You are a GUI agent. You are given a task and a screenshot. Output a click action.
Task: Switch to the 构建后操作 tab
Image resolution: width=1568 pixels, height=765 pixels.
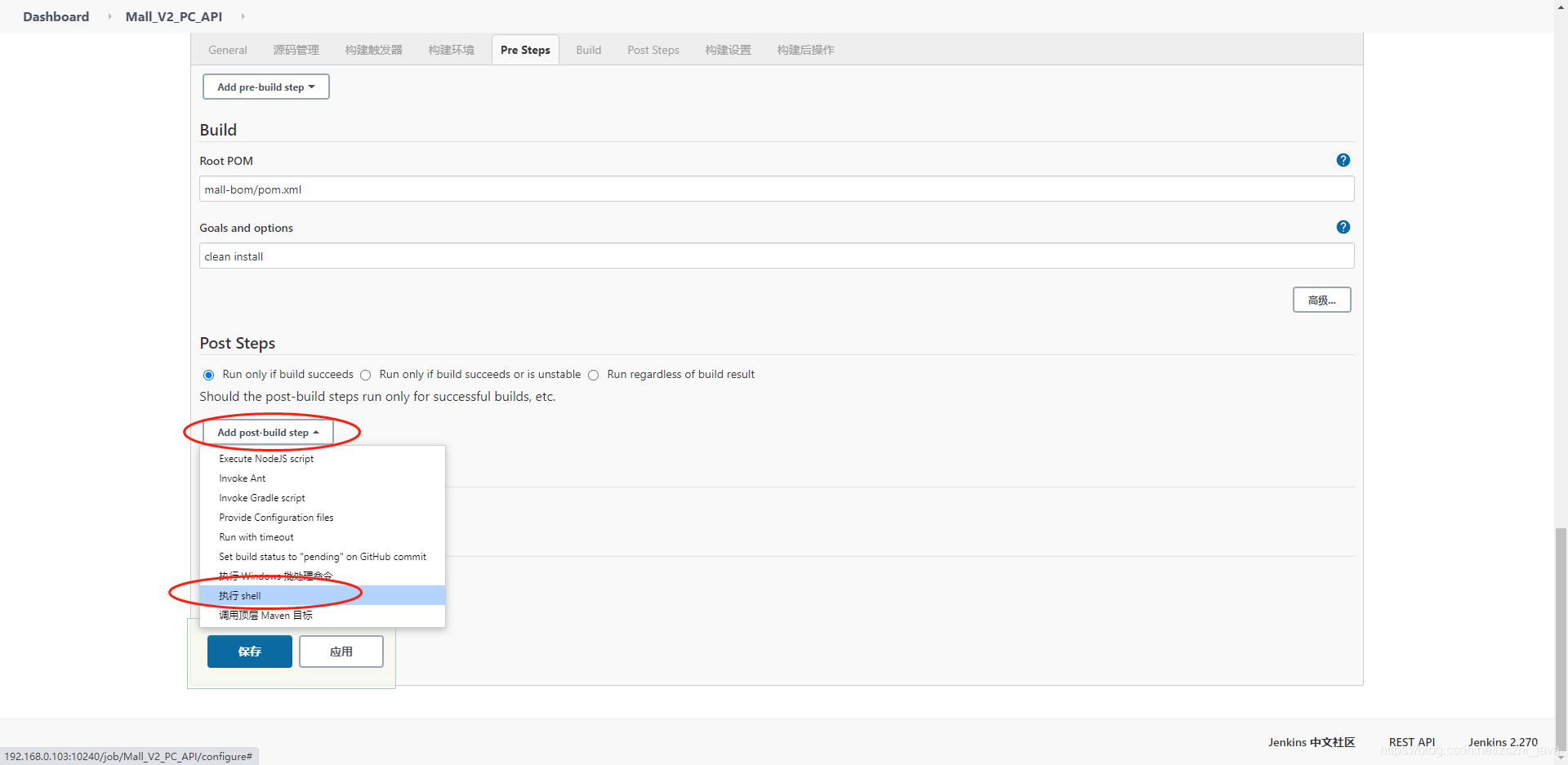(x=806, y=50)
